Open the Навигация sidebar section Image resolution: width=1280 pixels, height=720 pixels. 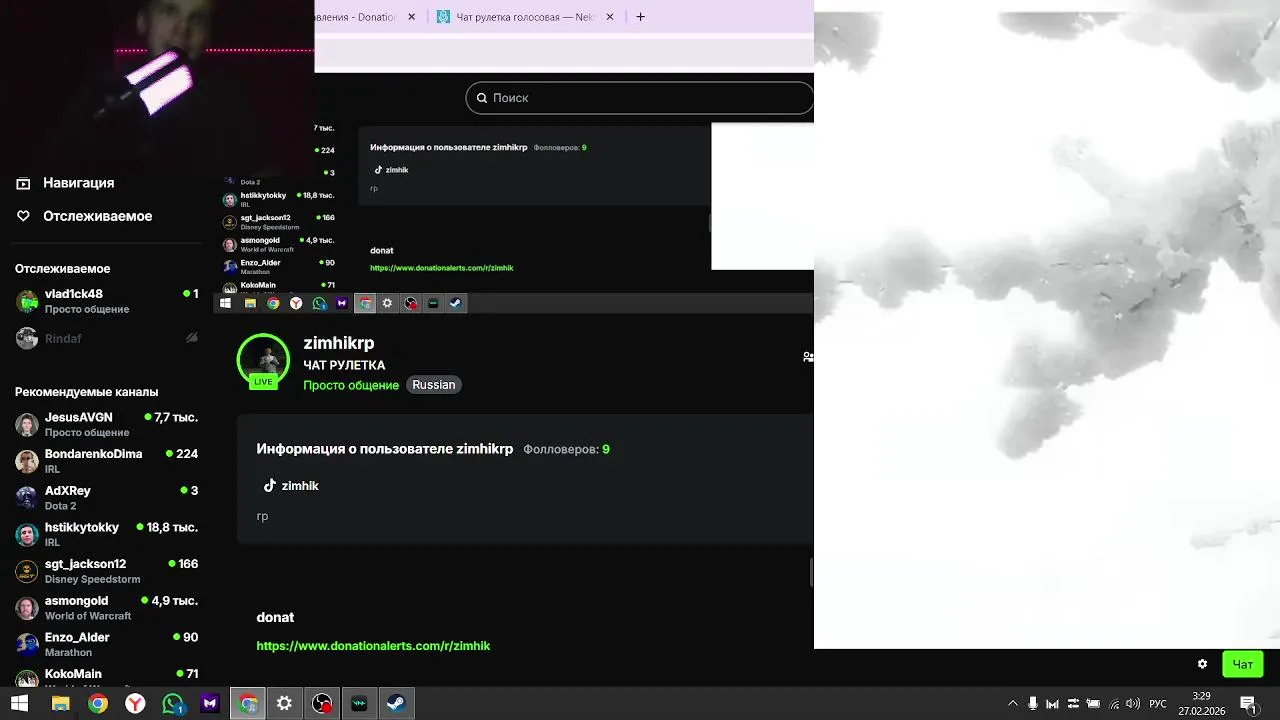78,183
